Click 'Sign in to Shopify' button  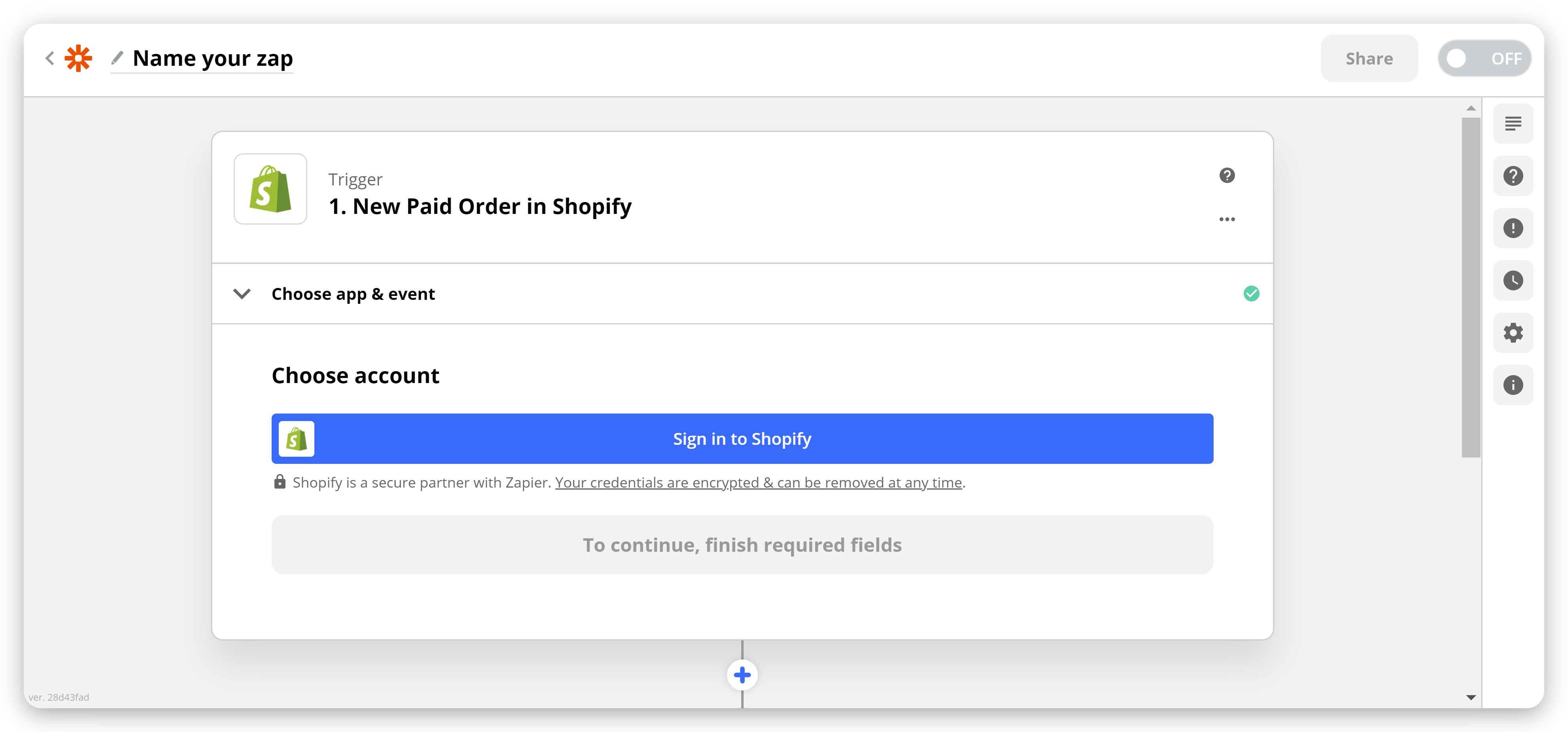coord(742,438)
